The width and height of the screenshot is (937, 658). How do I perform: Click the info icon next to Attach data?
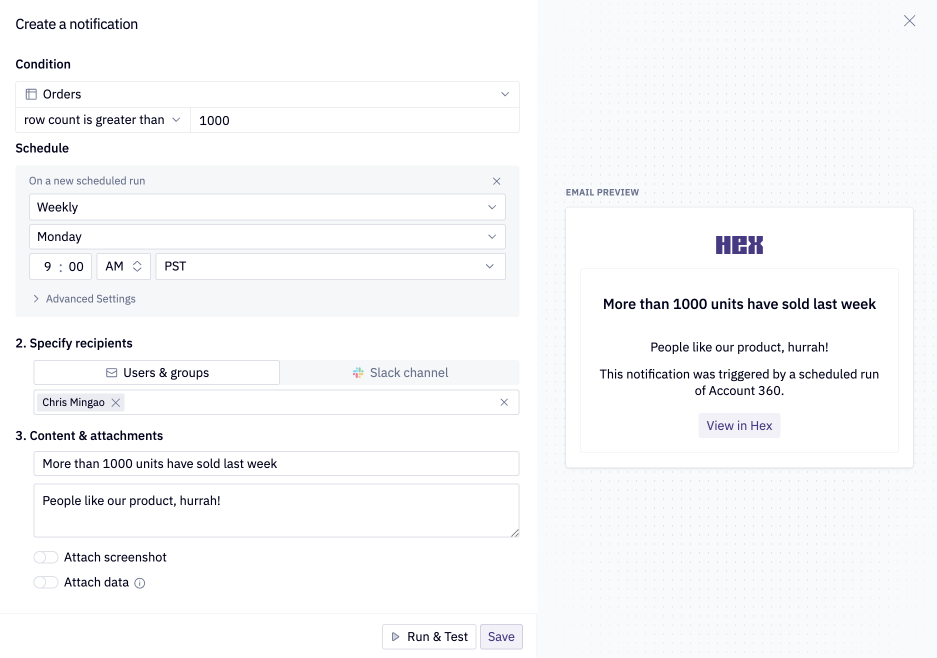pyautogui.click(x=139, y=583)
